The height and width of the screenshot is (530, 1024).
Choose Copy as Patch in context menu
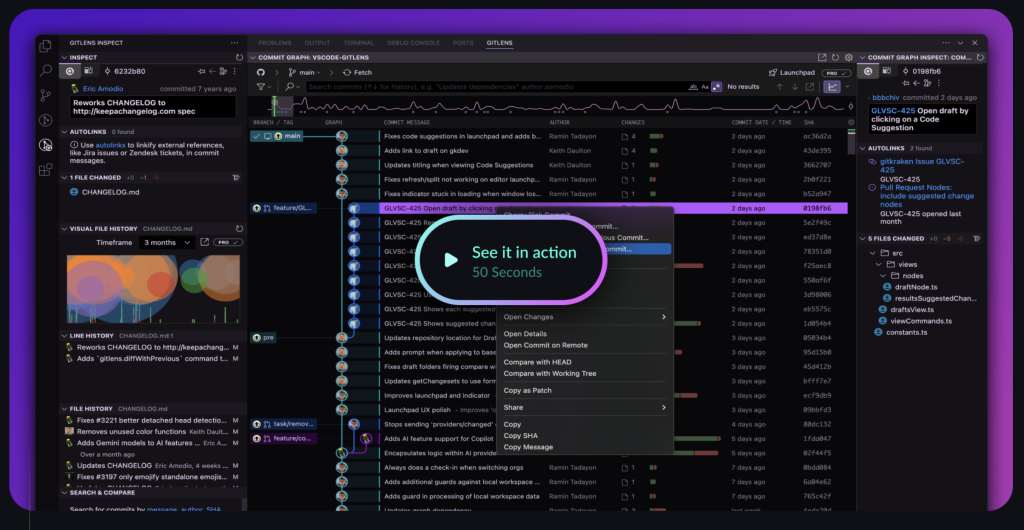click(x=528, y=390)
